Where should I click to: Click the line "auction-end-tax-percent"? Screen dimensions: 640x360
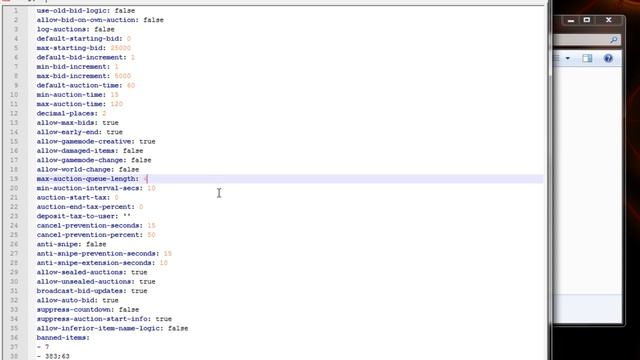90,207
